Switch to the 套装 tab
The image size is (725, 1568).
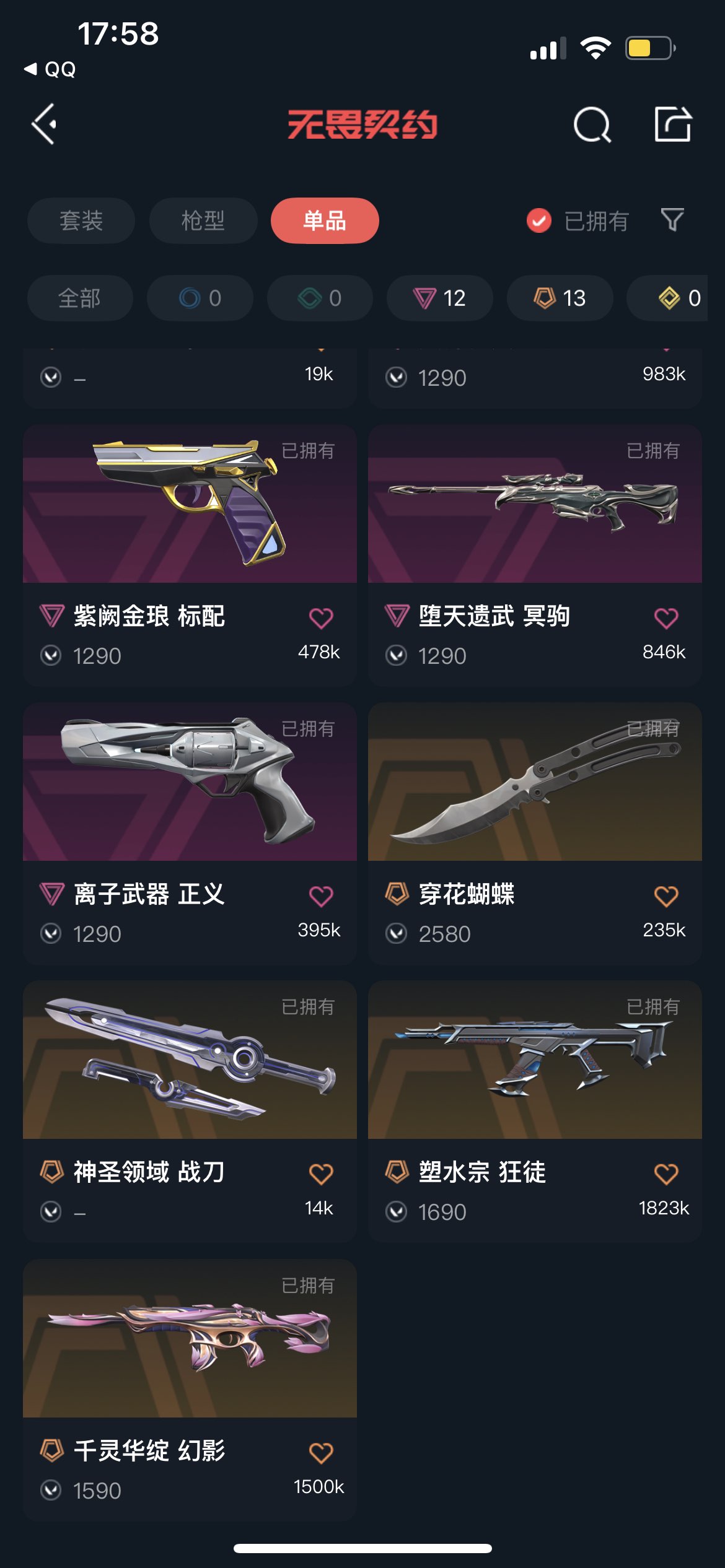[x=81, y=220]
